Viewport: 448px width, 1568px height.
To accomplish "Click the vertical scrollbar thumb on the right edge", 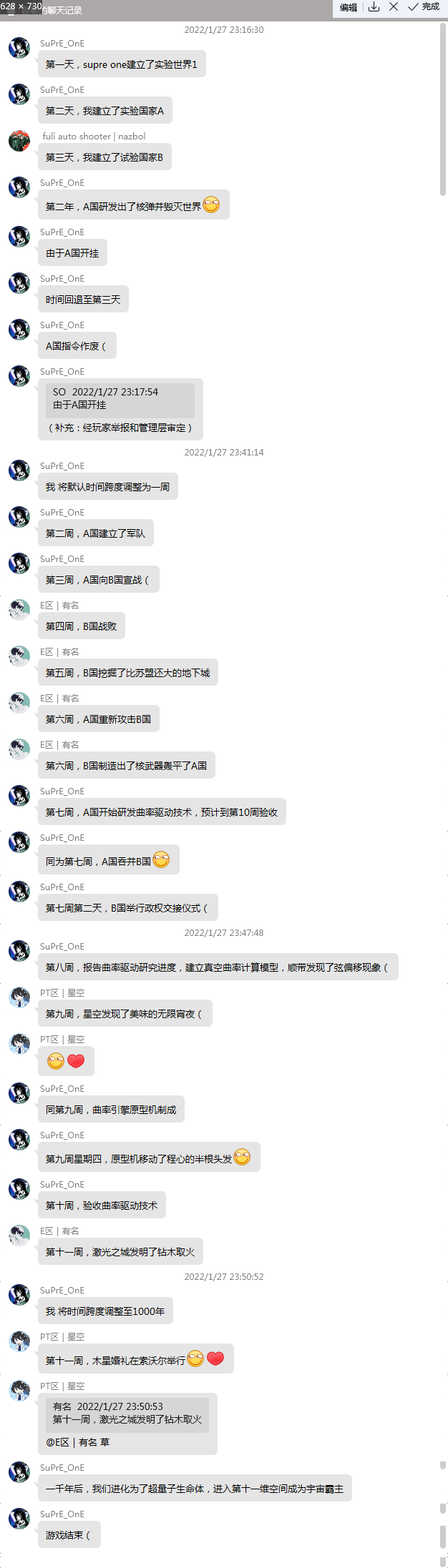I will tap(443, 109).
